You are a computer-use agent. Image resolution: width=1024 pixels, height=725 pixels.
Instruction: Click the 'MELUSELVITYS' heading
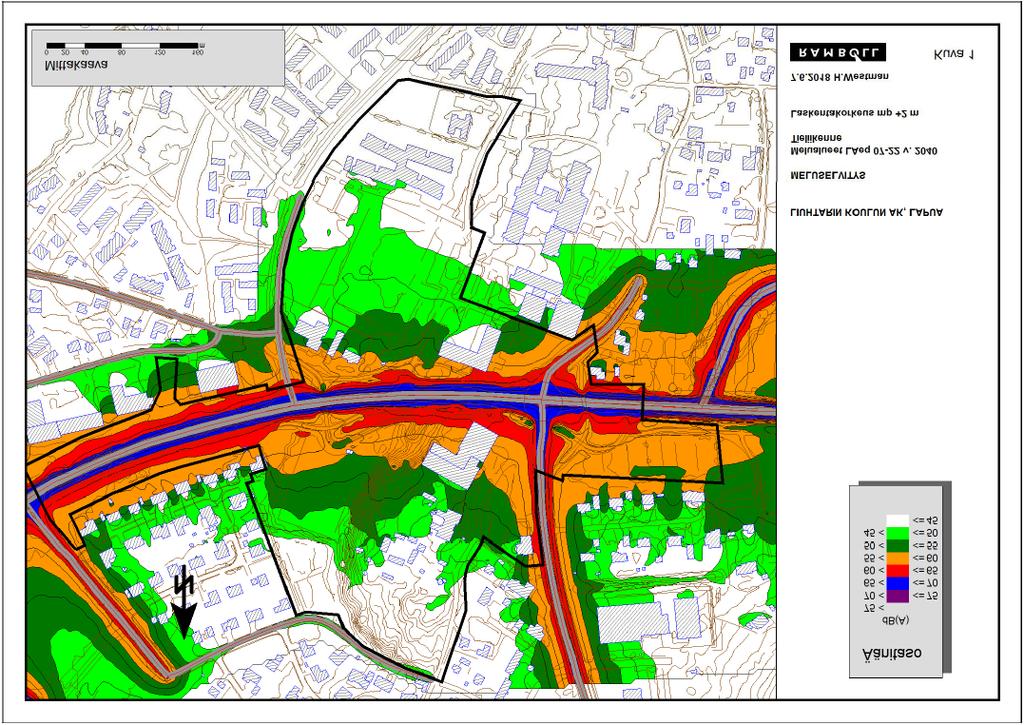pyautogui.click(x=828, y=176)
